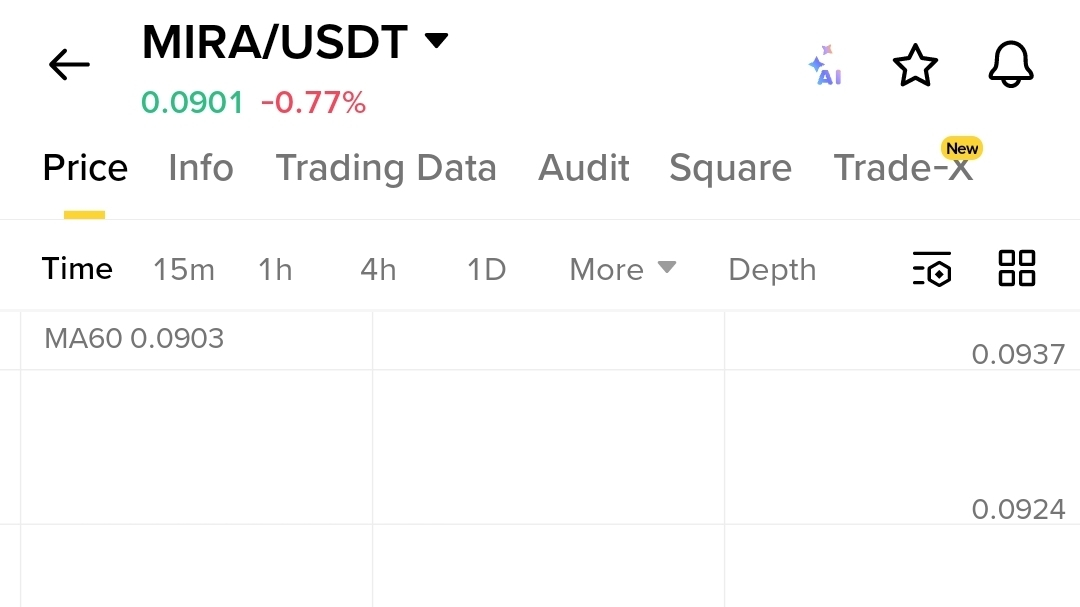Add MIRA/USDT to favorites with star
Viewport: 1080px width, 607px height.
[x=915, y=65]
